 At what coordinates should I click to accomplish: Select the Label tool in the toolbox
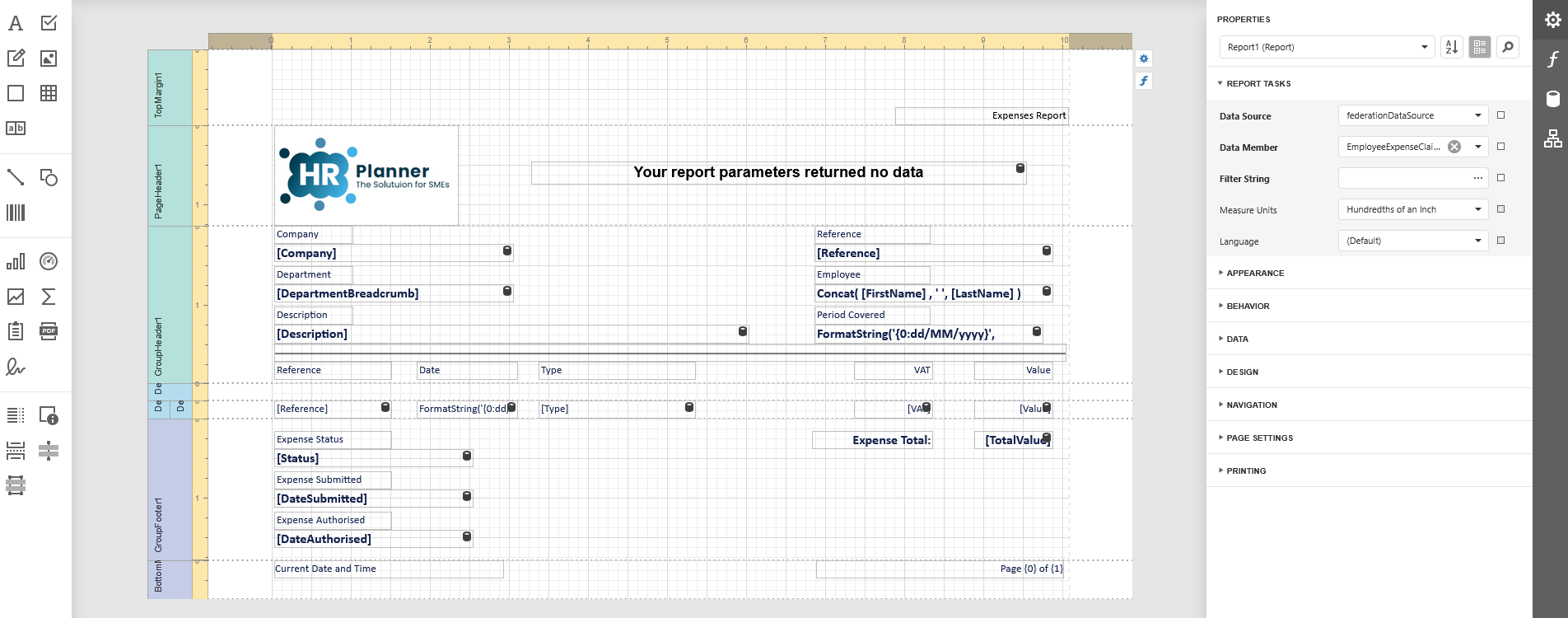pyautogui.click(x=16, y=23)
